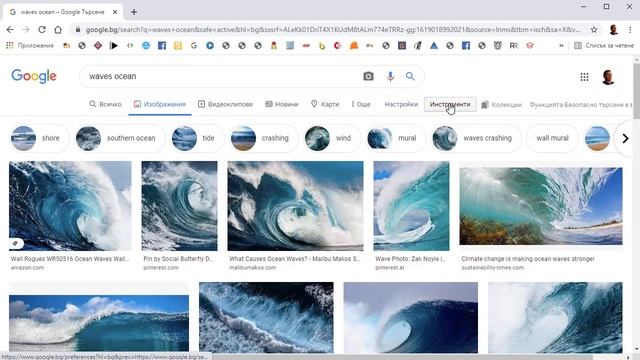Open the Google apps grid

click(x=584, y=77)
